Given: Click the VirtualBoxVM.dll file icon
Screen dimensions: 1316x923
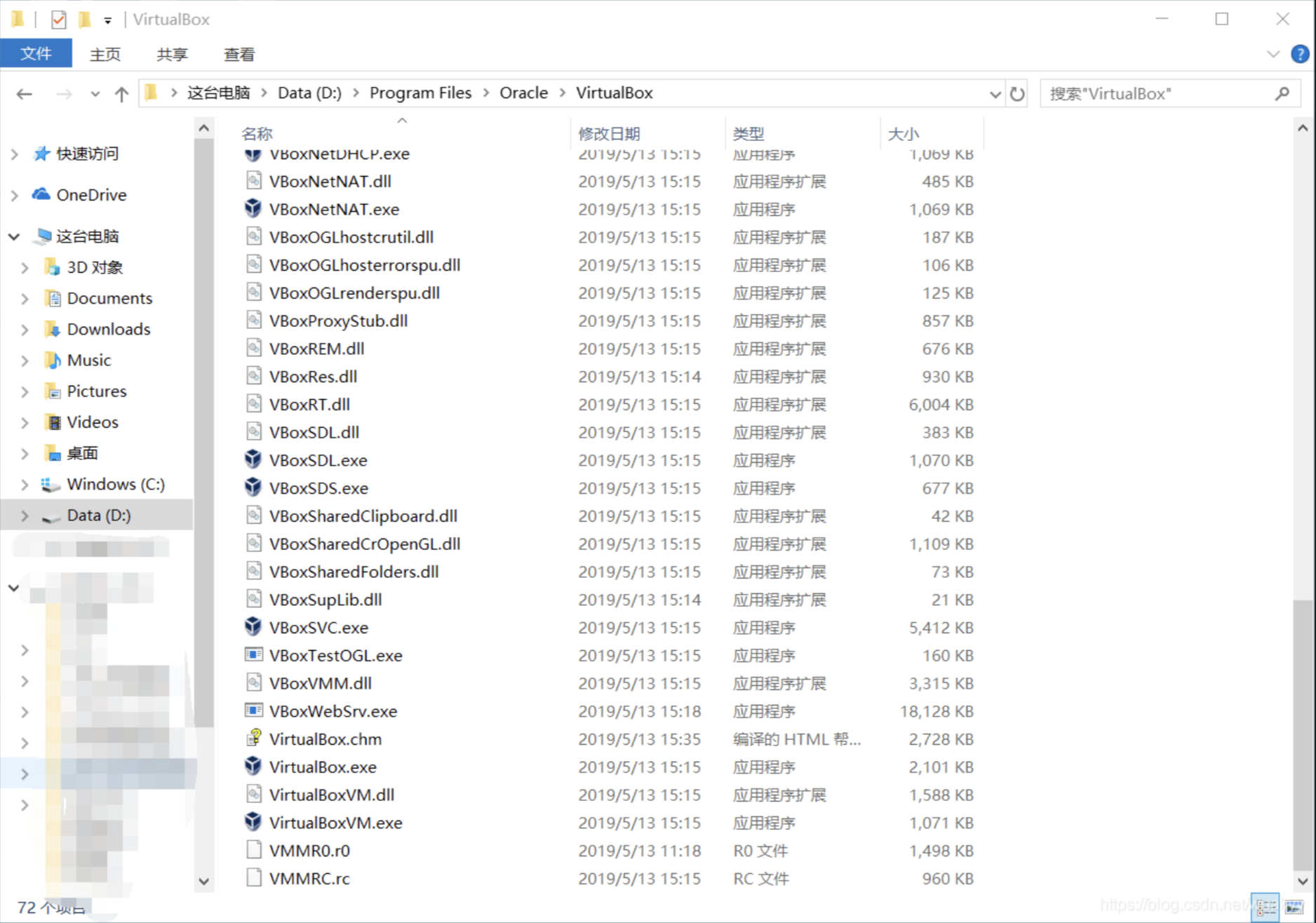Looking at the screenshot, I should [254, 794].
